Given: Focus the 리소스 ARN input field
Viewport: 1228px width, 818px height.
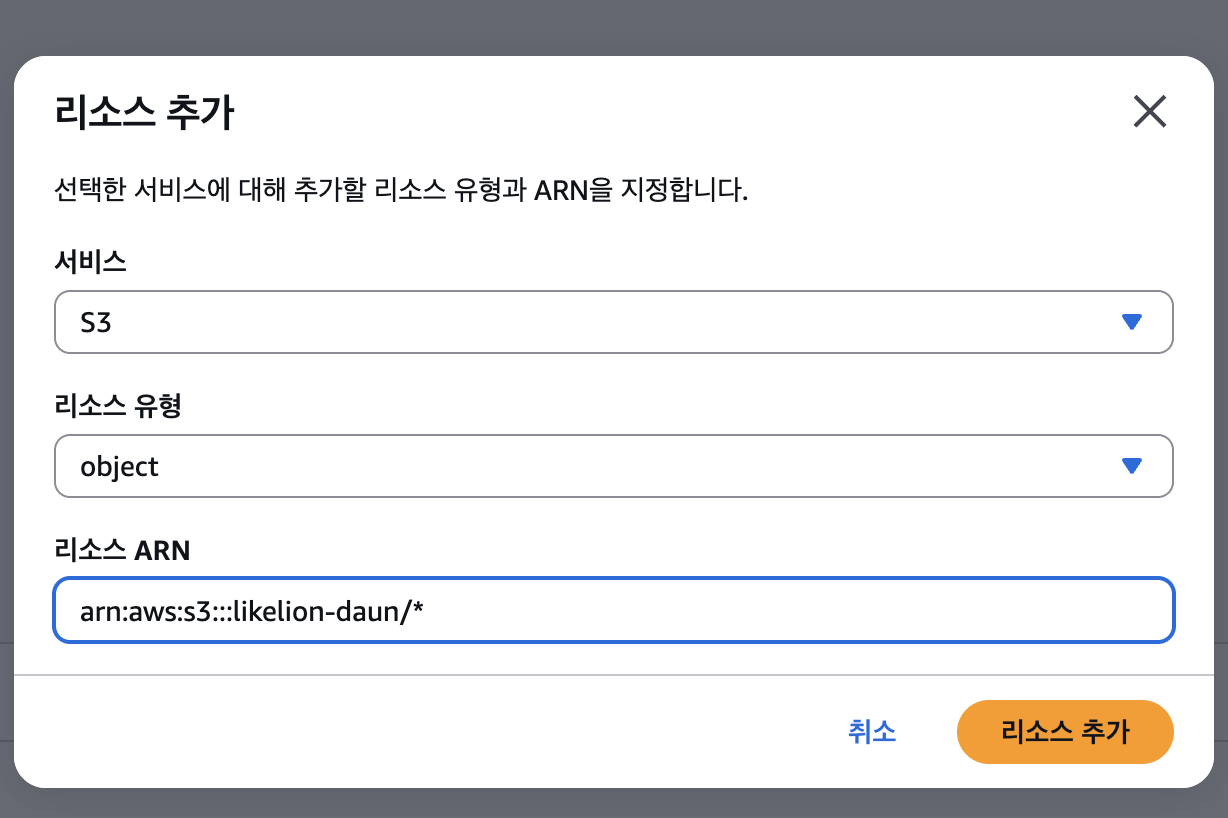Looking at the screenshot, I should 613,609.
